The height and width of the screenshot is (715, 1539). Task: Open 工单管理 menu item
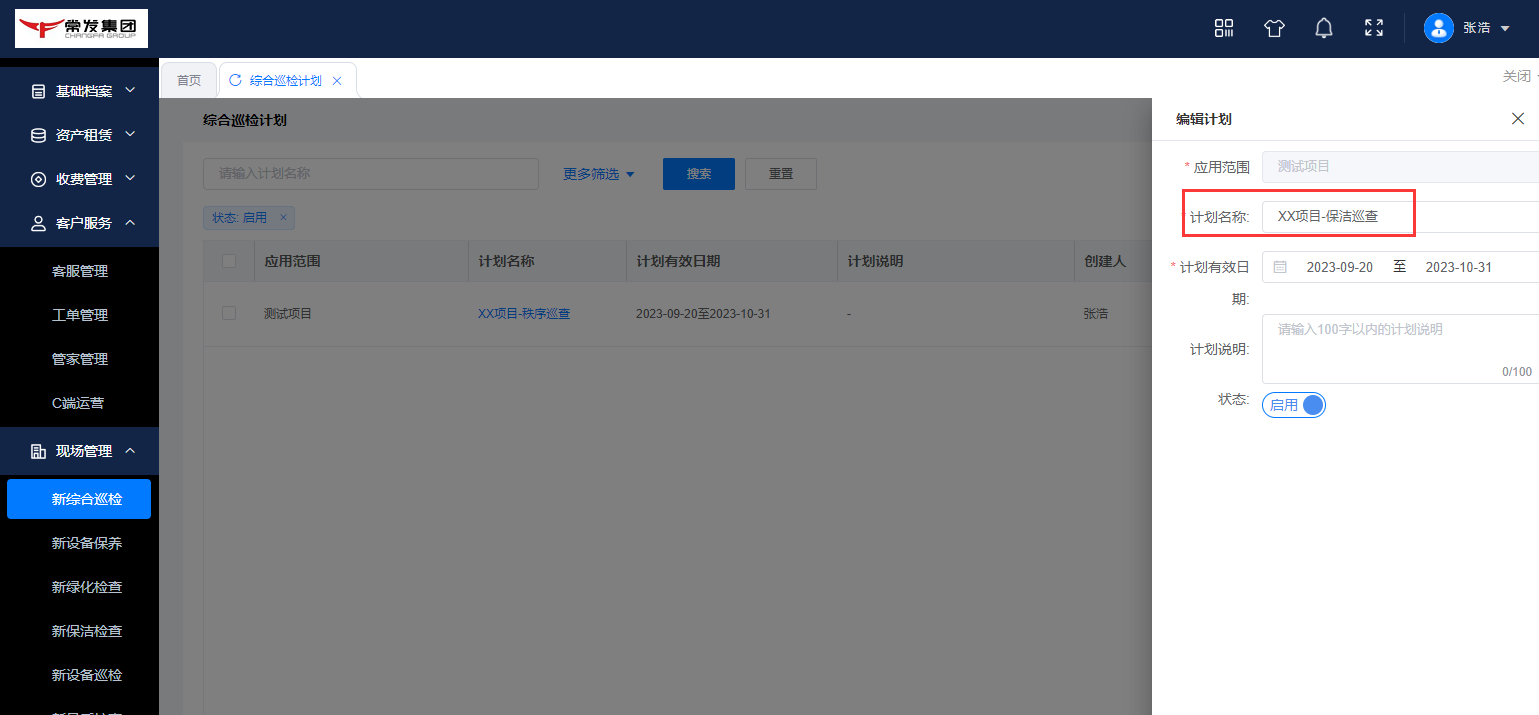pyautogui.click(x=80, y=315)
